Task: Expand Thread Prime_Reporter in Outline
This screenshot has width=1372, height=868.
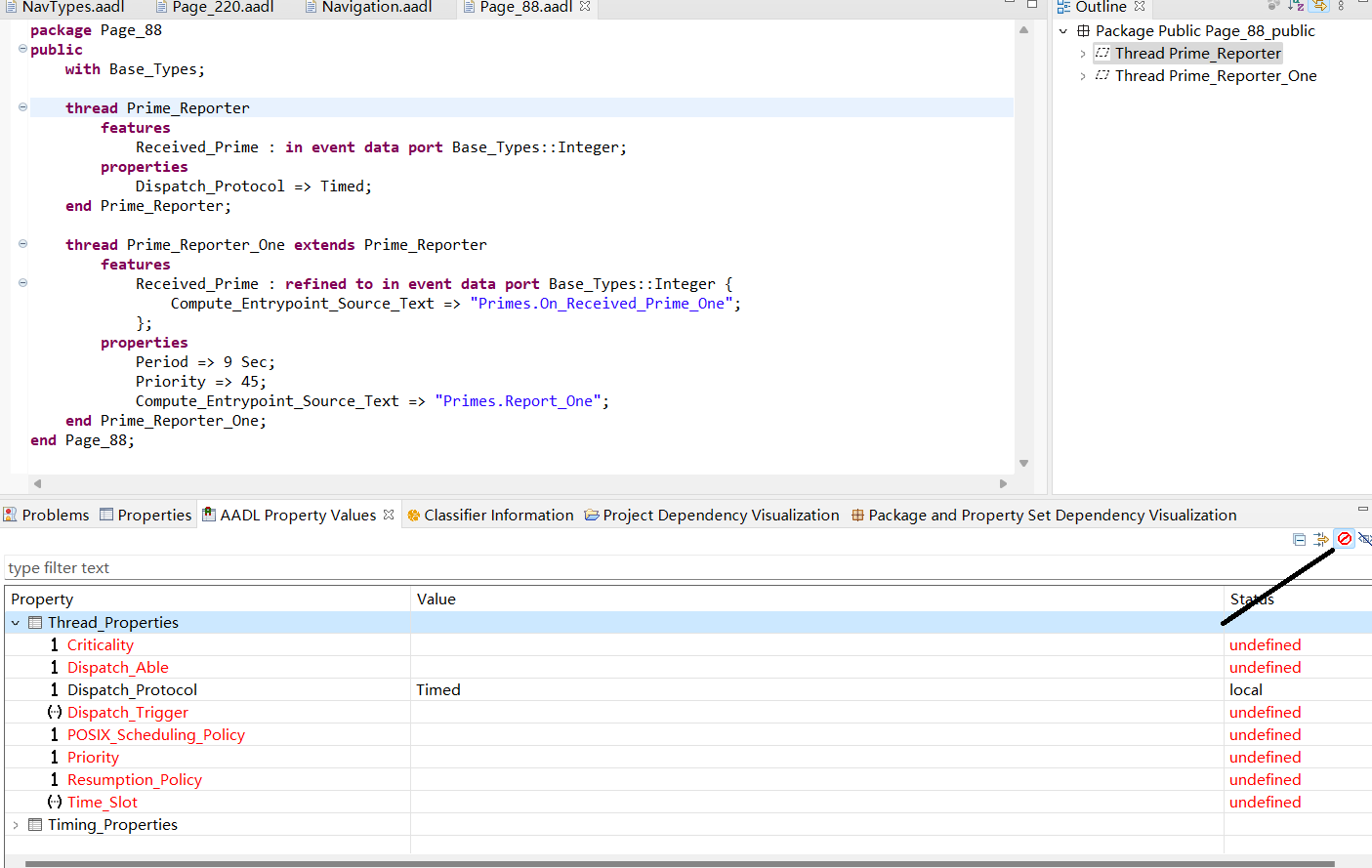Action: click(1082, 54)
